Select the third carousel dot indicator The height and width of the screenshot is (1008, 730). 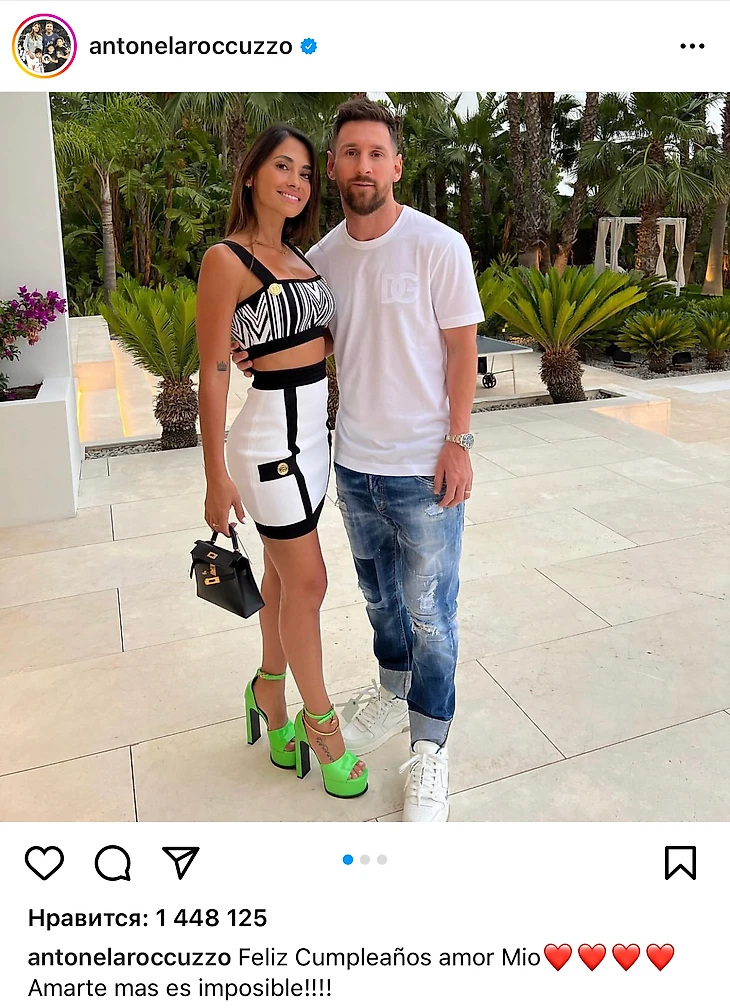[x=382, y=860]
